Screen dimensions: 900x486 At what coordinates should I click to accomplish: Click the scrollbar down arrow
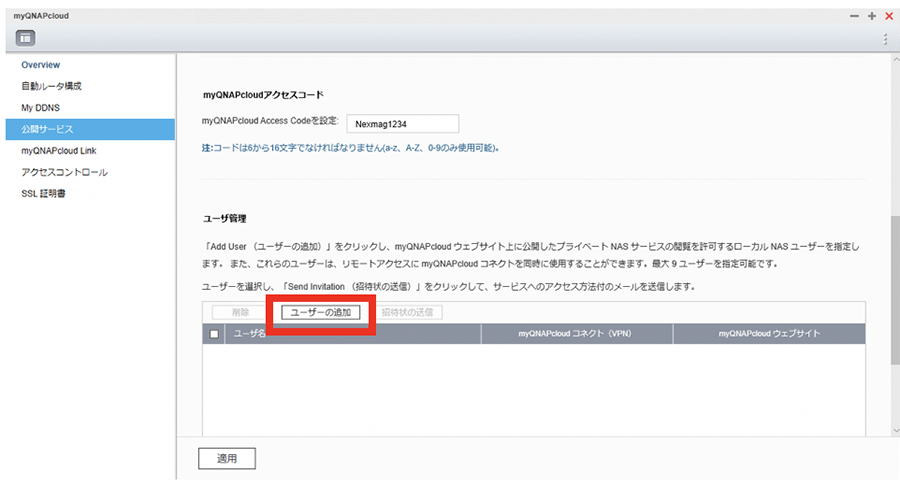point(895,430)
